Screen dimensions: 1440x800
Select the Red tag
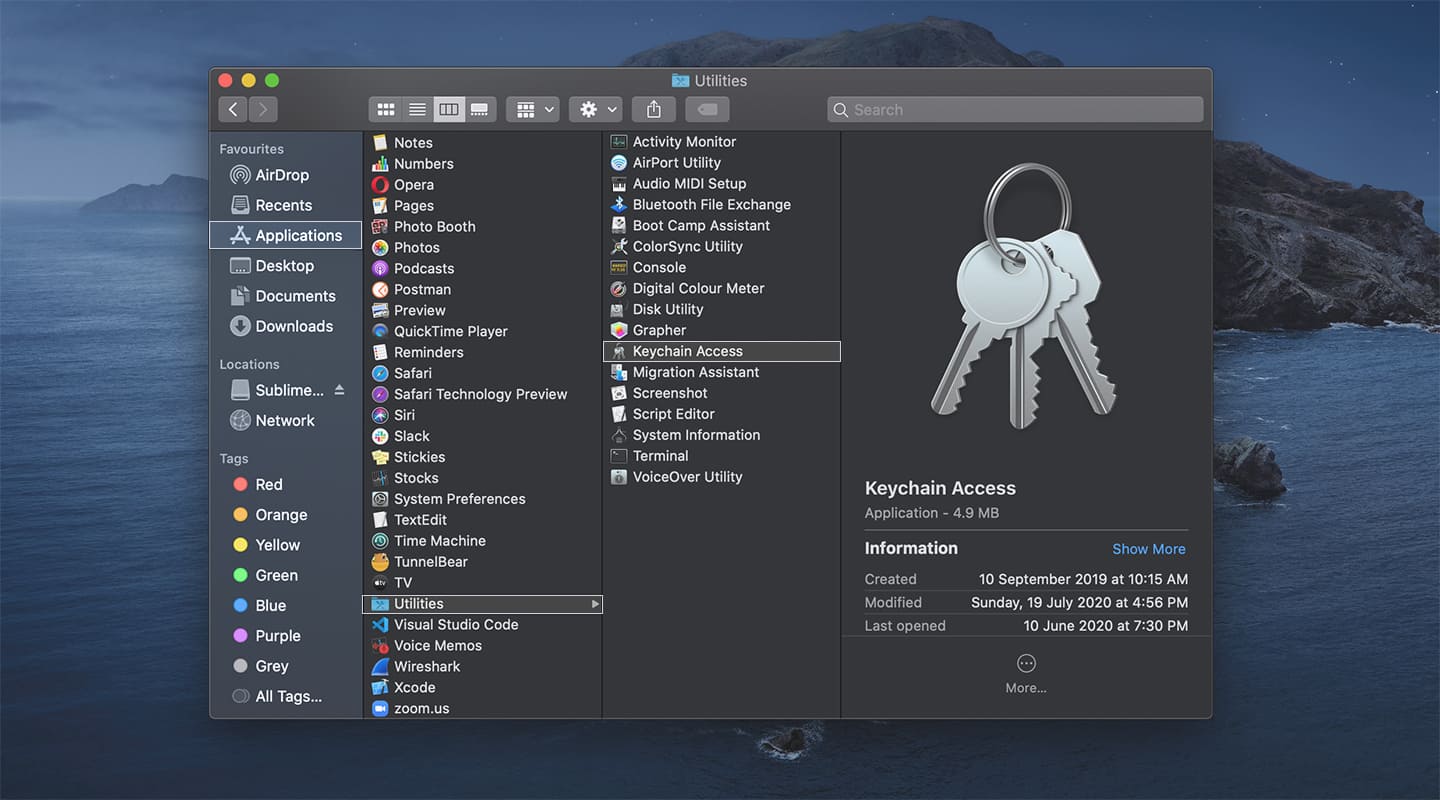pyautogui.click(x=267, y=484)
